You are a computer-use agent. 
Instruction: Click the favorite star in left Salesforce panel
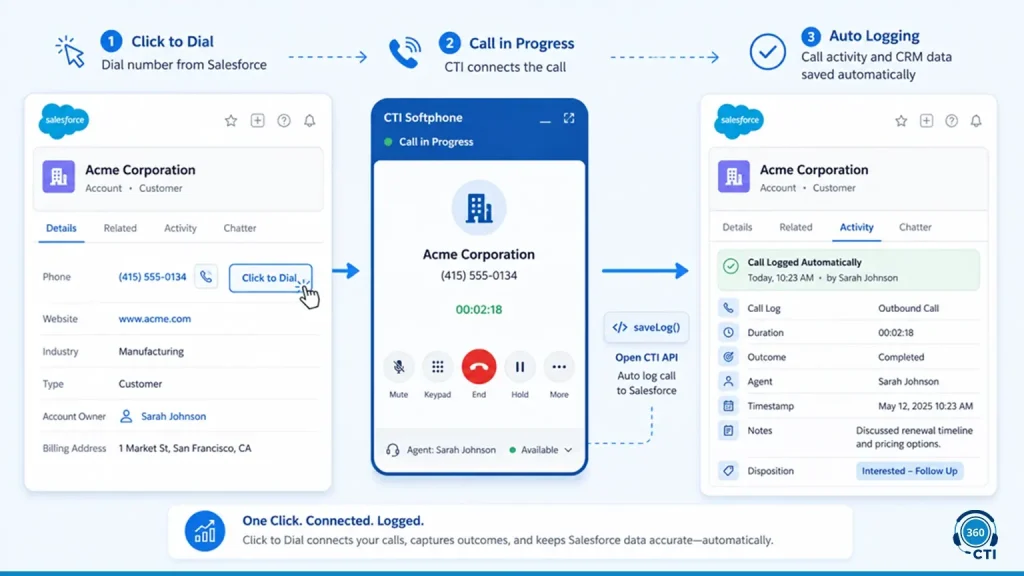point(231,120)
